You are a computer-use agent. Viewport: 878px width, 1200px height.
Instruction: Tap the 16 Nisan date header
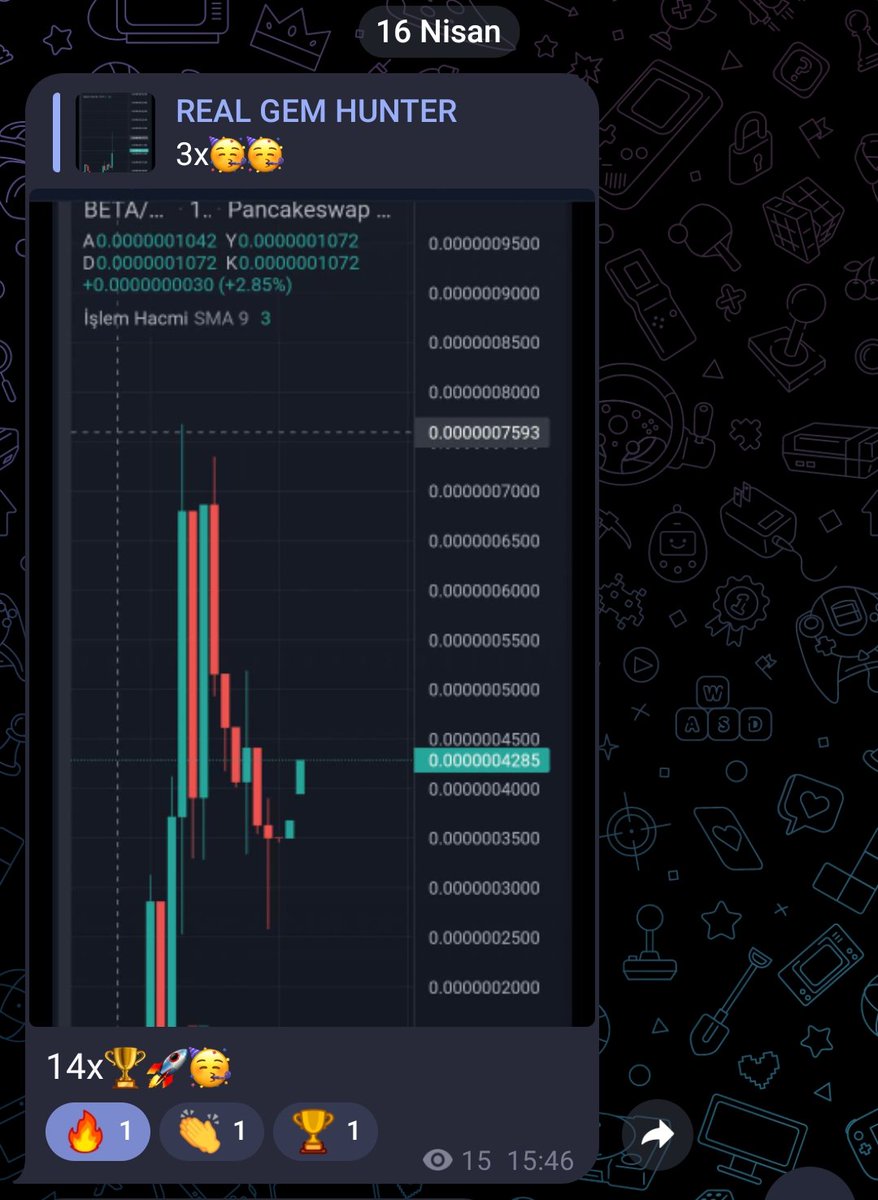pyautogui.click(x=438, y=31)
